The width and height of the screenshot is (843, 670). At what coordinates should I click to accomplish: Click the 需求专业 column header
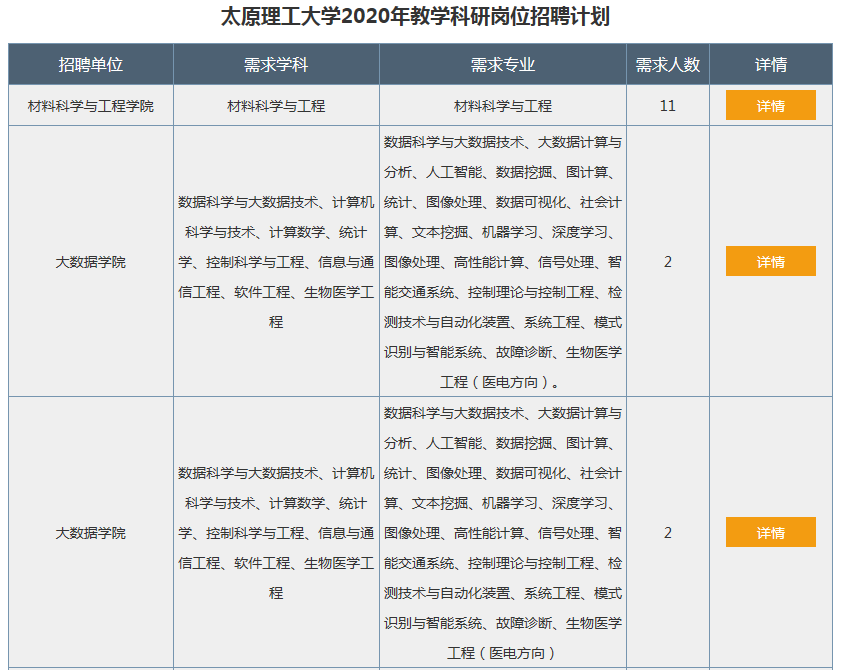pyautogui.click(x=503, y=65)
